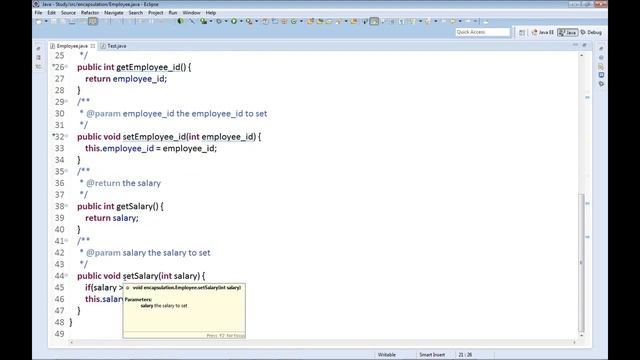Collapse the setEmployee_id method at line 32

[67, 136]
